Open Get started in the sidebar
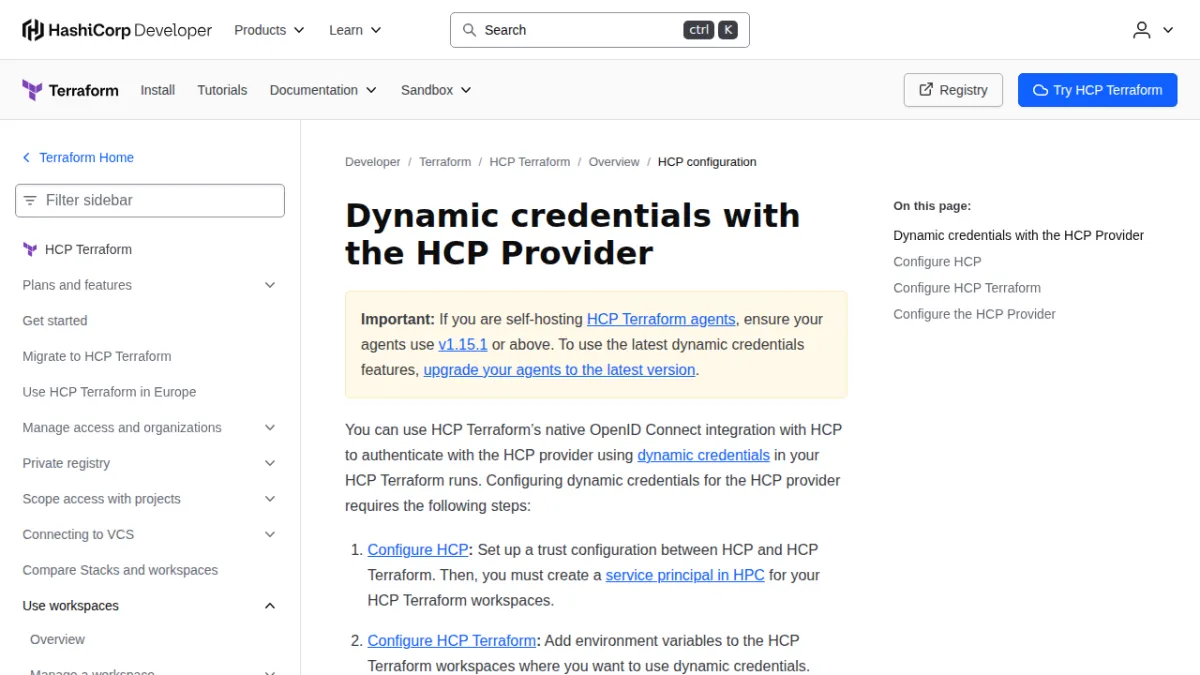Viewport: 1200px width, 675px height. tap(55, 321)
